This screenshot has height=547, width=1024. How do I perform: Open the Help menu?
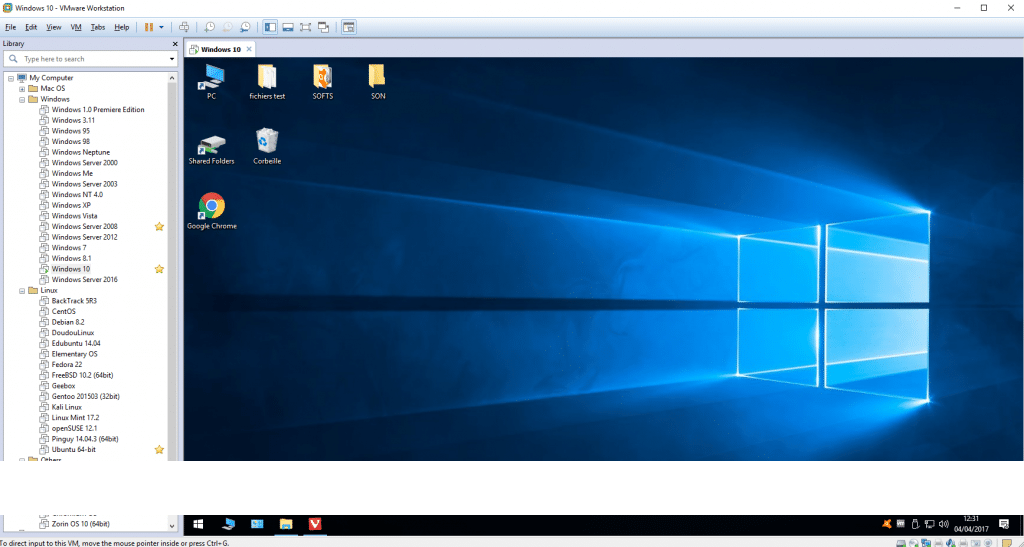[x=121, y=27]
